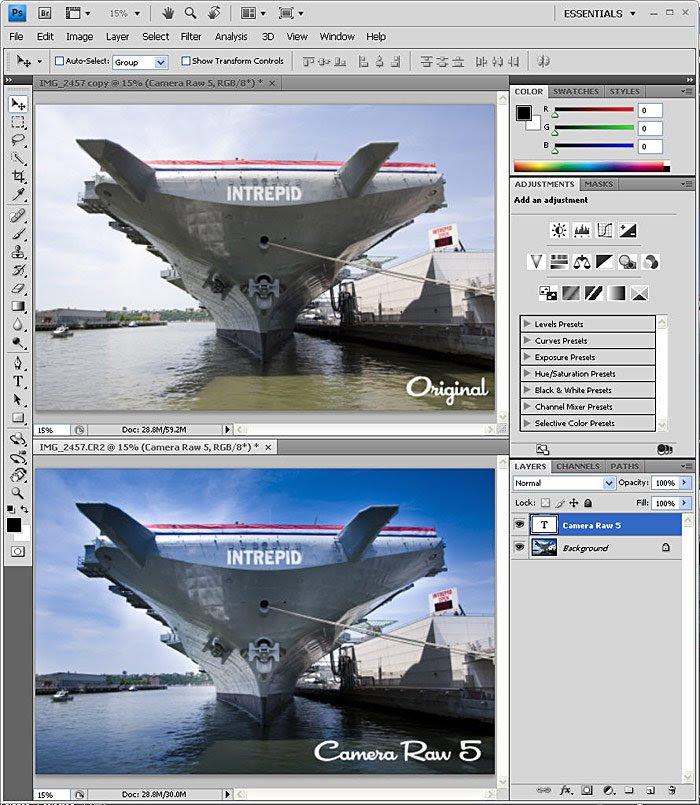Select the Pen tool
Image resolution: width=700 pixels, height=805 pixels.
18,363
